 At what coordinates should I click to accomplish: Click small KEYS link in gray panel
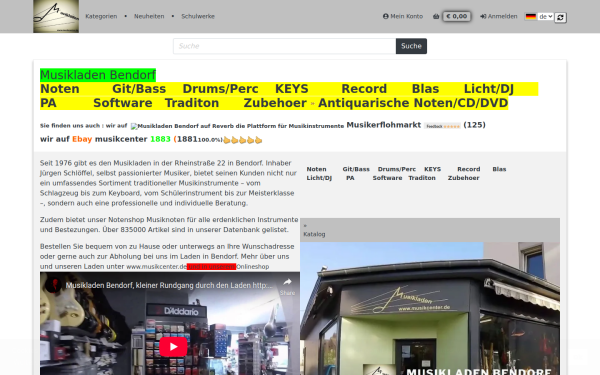pos(432,169)
